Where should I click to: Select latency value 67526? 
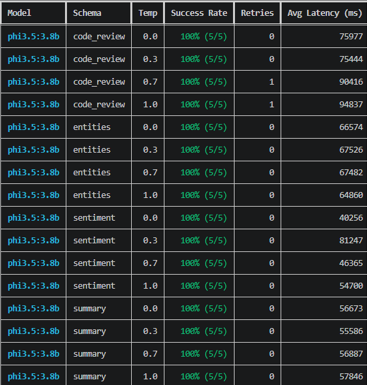click(x=351, y=150)
